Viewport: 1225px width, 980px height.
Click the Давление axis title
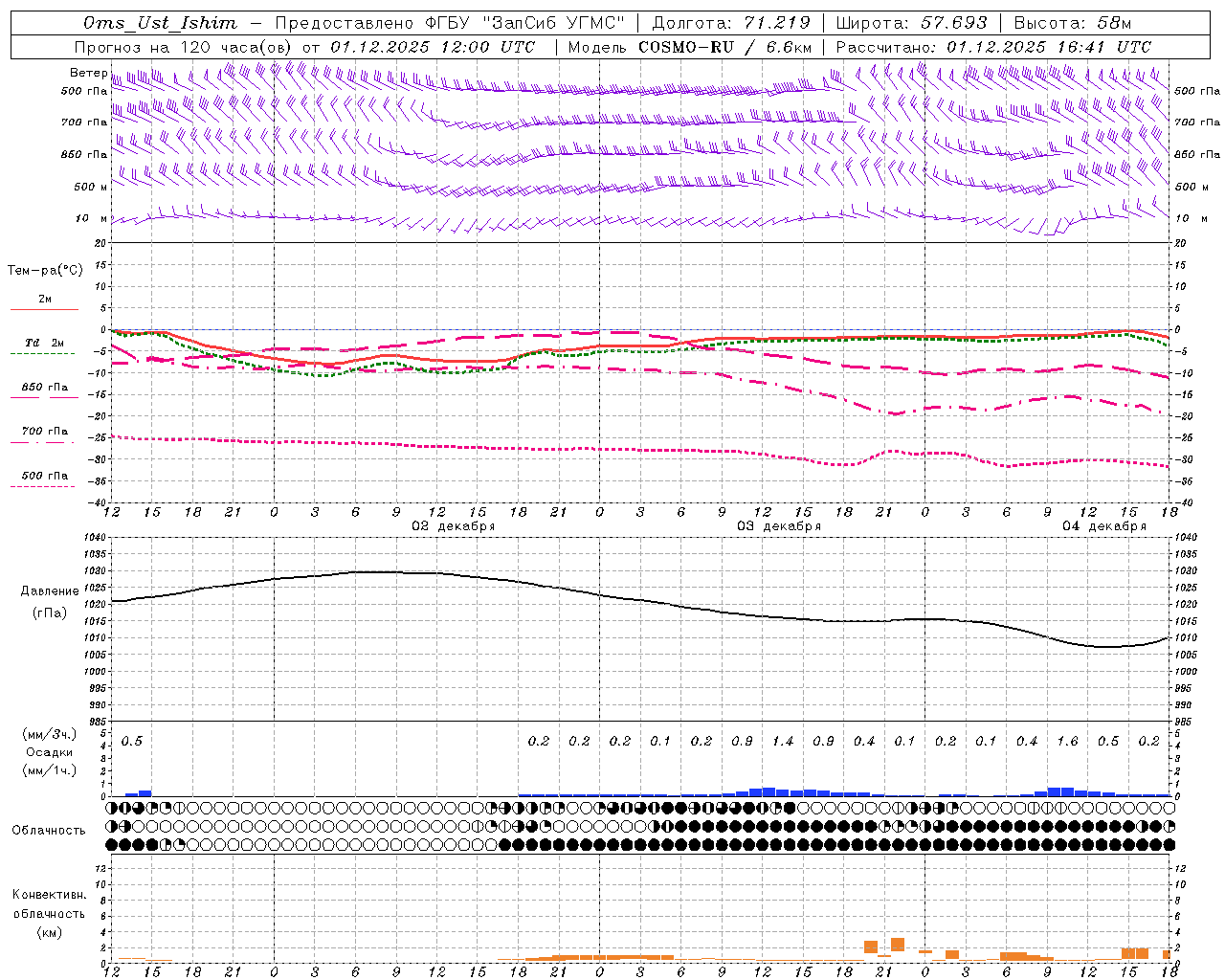click(50, 591)
